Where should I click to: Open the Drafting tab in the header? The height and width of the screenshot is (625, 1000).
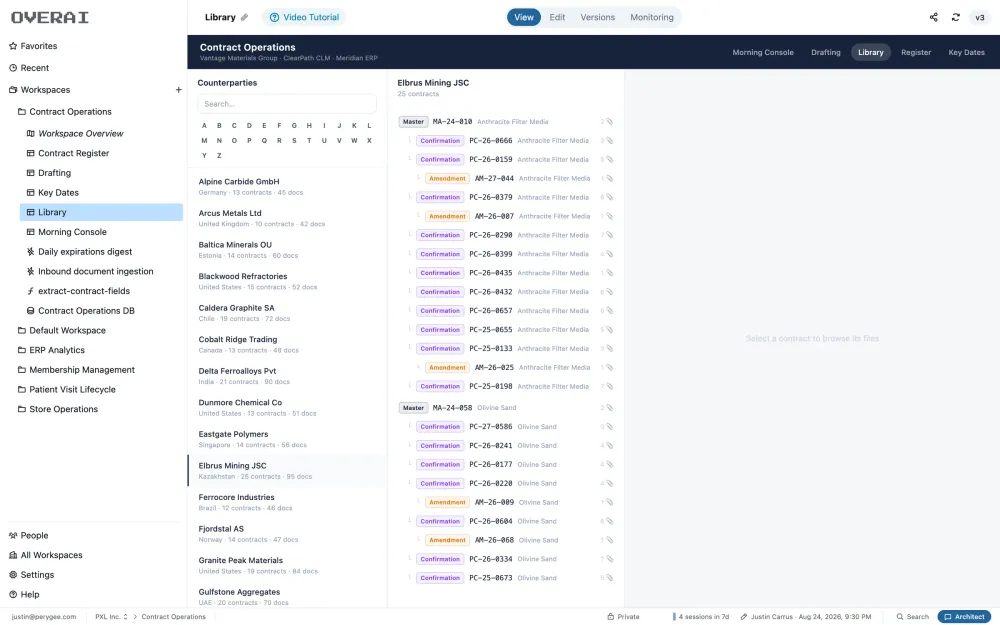tap(825, 52)
